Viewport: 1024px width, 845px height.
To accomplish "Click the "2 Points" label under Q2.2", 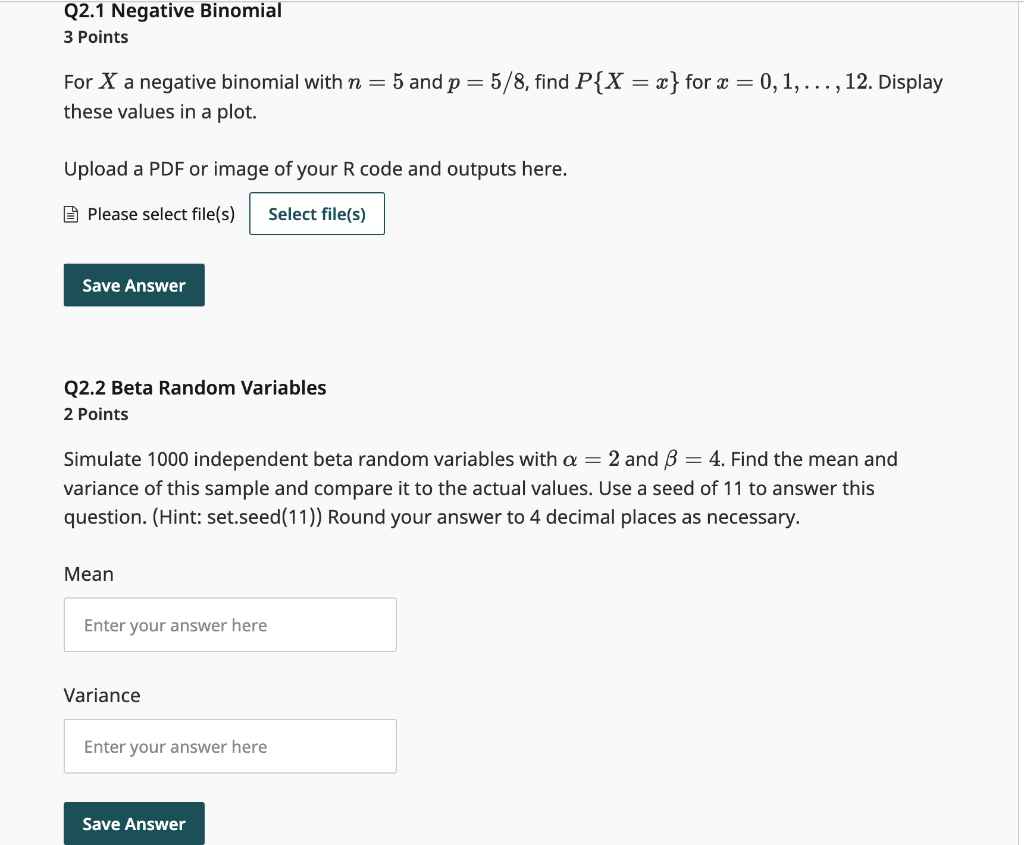I will point(95,414).
